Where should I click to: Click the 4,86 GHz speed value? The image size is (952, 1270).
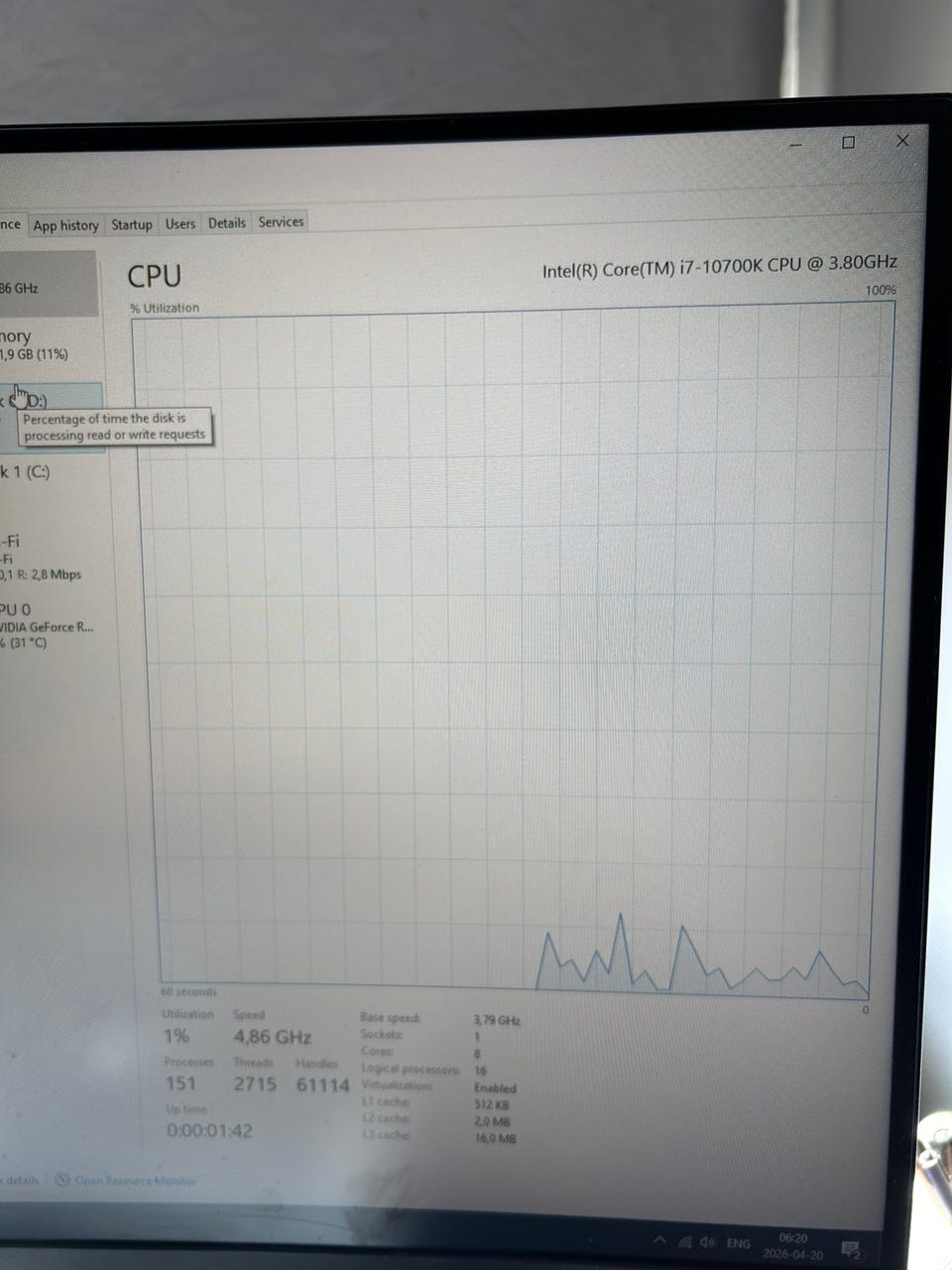pos(272,1037)
